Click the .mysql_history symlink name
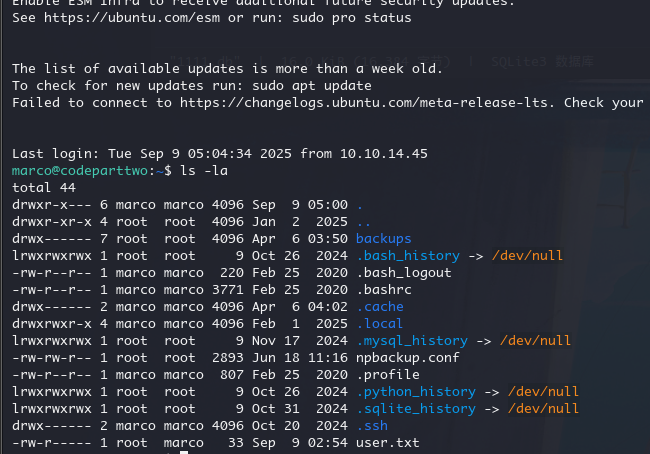The image size is (650, 454). (412, 340)
